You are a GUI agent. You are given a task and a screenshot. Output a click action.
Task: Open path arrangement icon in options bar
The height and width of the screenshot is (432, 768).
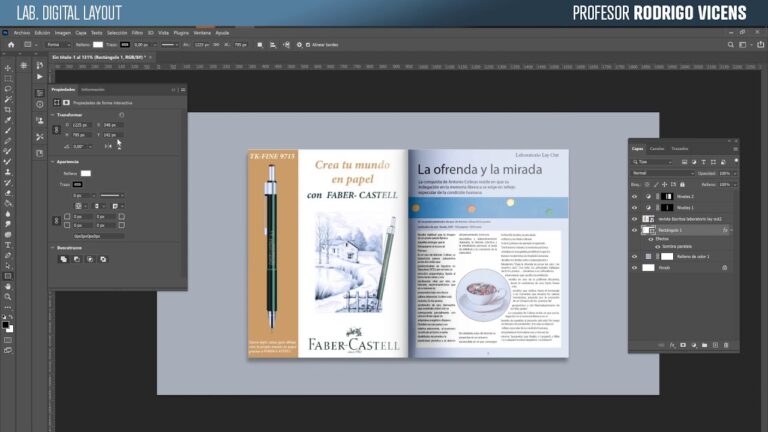coord(286,45)
